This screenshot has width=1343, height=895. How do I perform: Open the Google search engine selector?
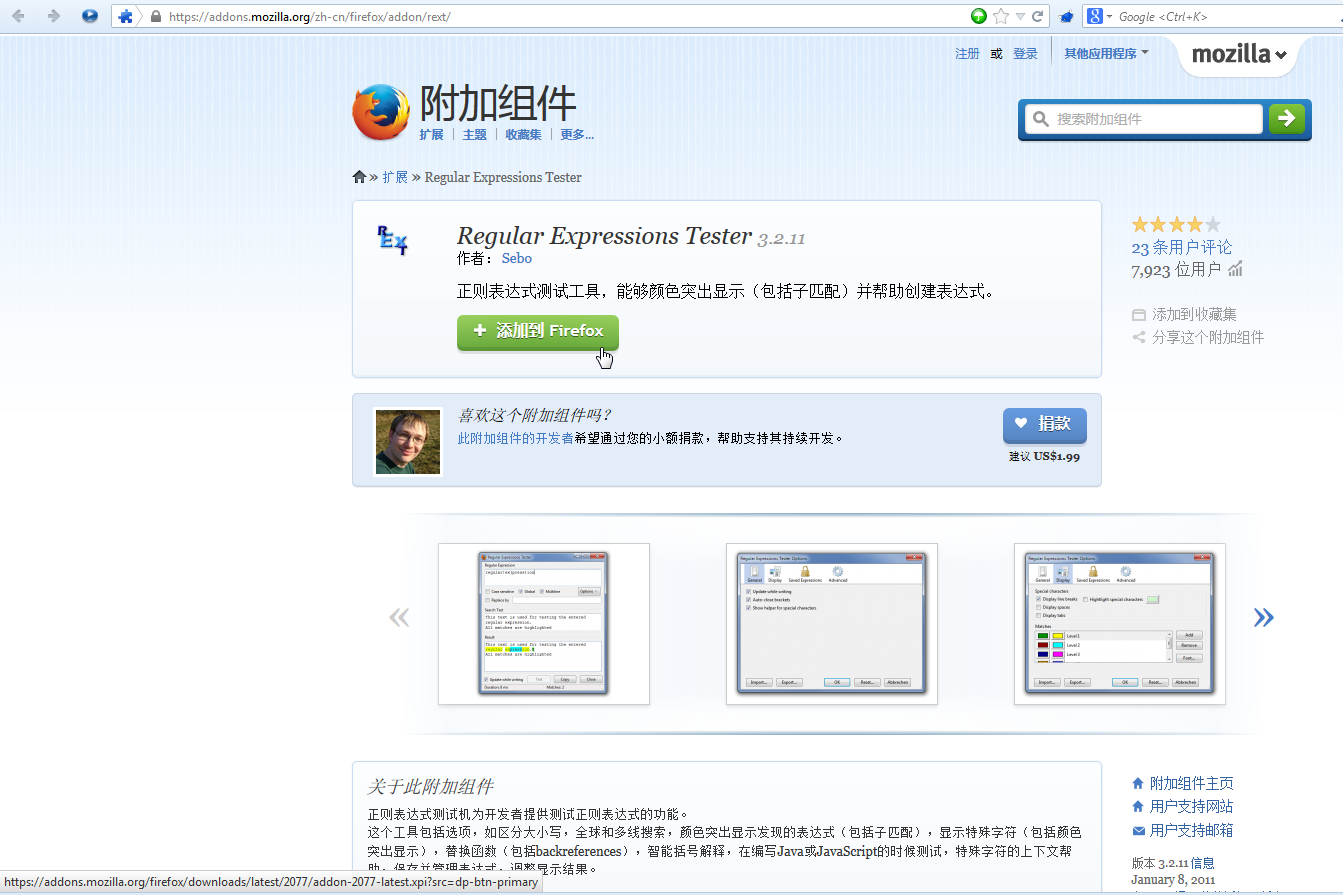click(1100, 17)
